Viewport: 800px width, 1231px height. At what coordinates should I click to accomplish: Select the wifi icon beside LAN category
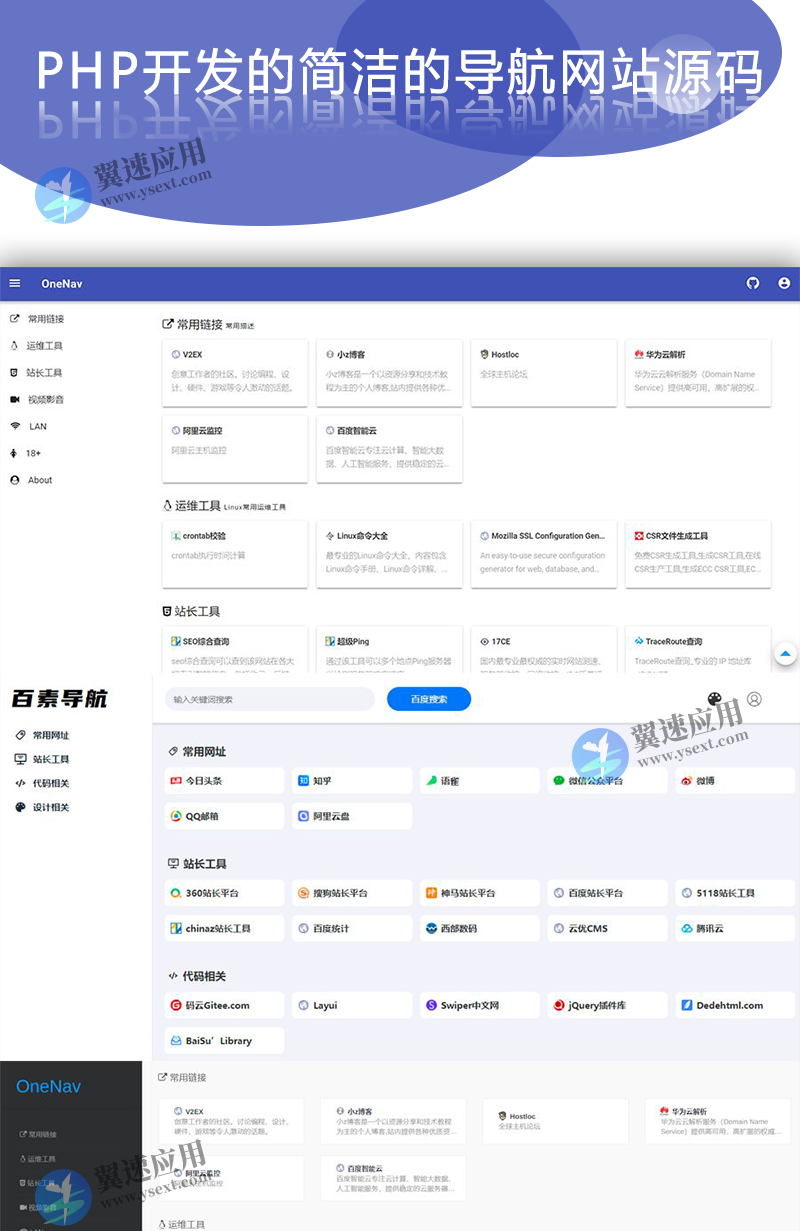(x=14, y=426)
